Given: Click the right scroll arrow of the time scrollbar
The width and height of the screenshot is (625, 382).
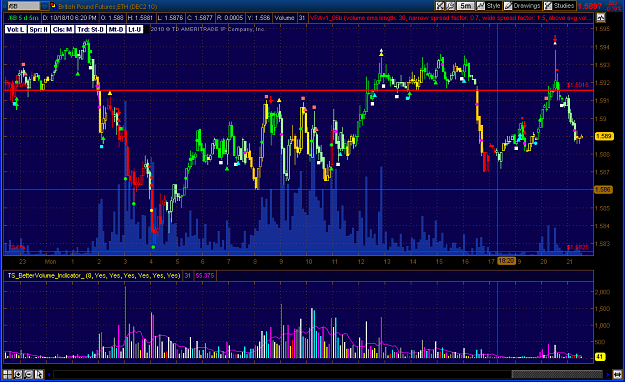Looking at the screenshot, I should (607, 374).
